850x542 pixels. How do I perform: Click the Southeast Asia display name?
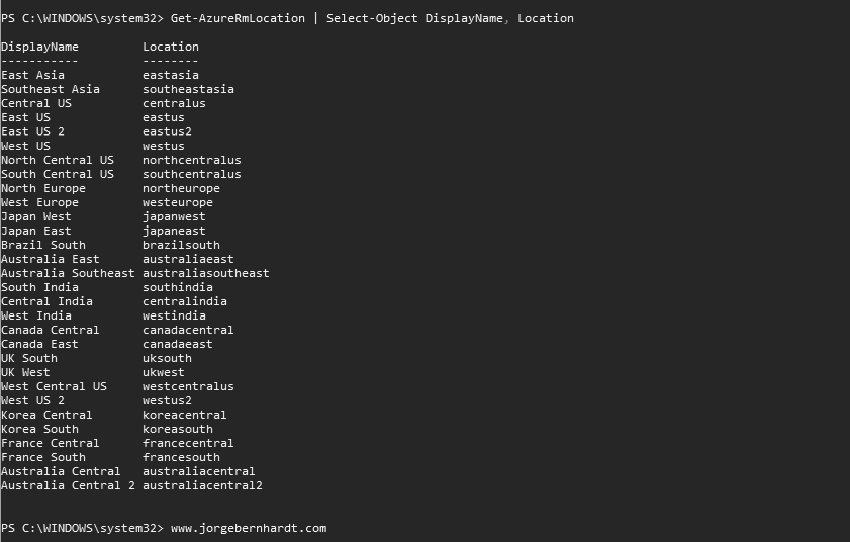point(50,89)
